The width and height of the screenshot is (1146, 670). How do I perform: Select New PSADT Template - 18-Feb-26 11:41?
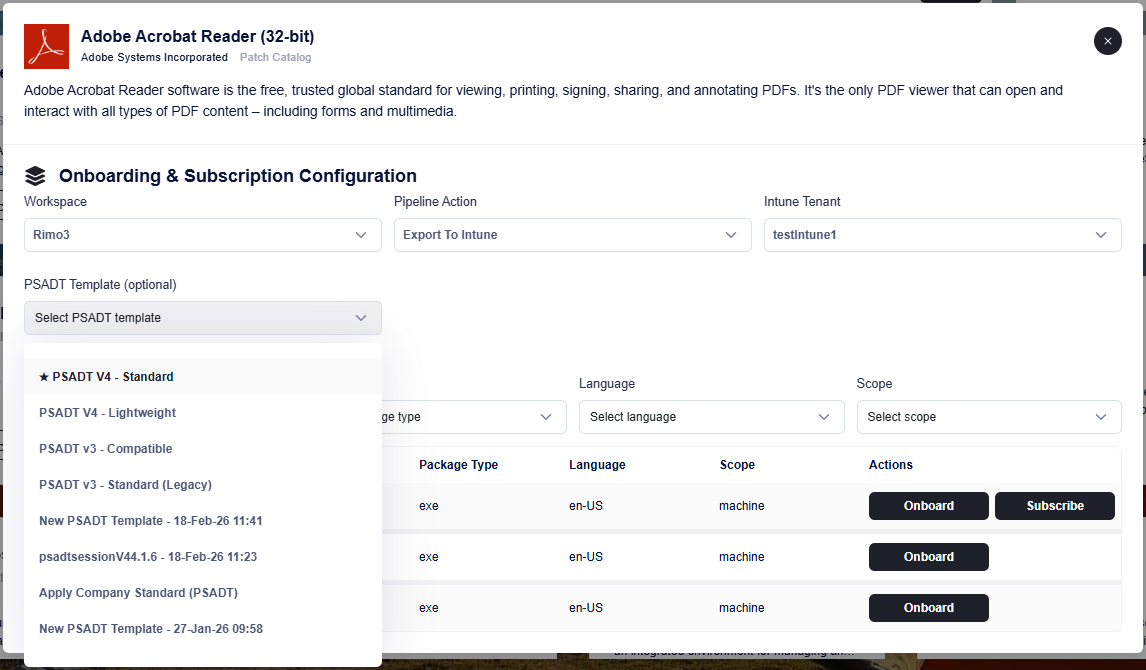tap(150, 521)
